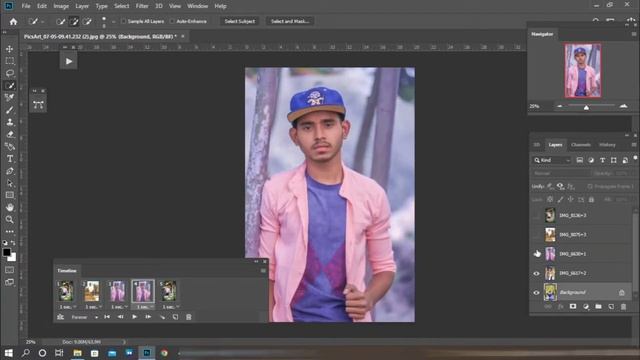Select the Zoom tool
Screen dimensions: 640x360
pyautogui.click(x=10, y=220)
